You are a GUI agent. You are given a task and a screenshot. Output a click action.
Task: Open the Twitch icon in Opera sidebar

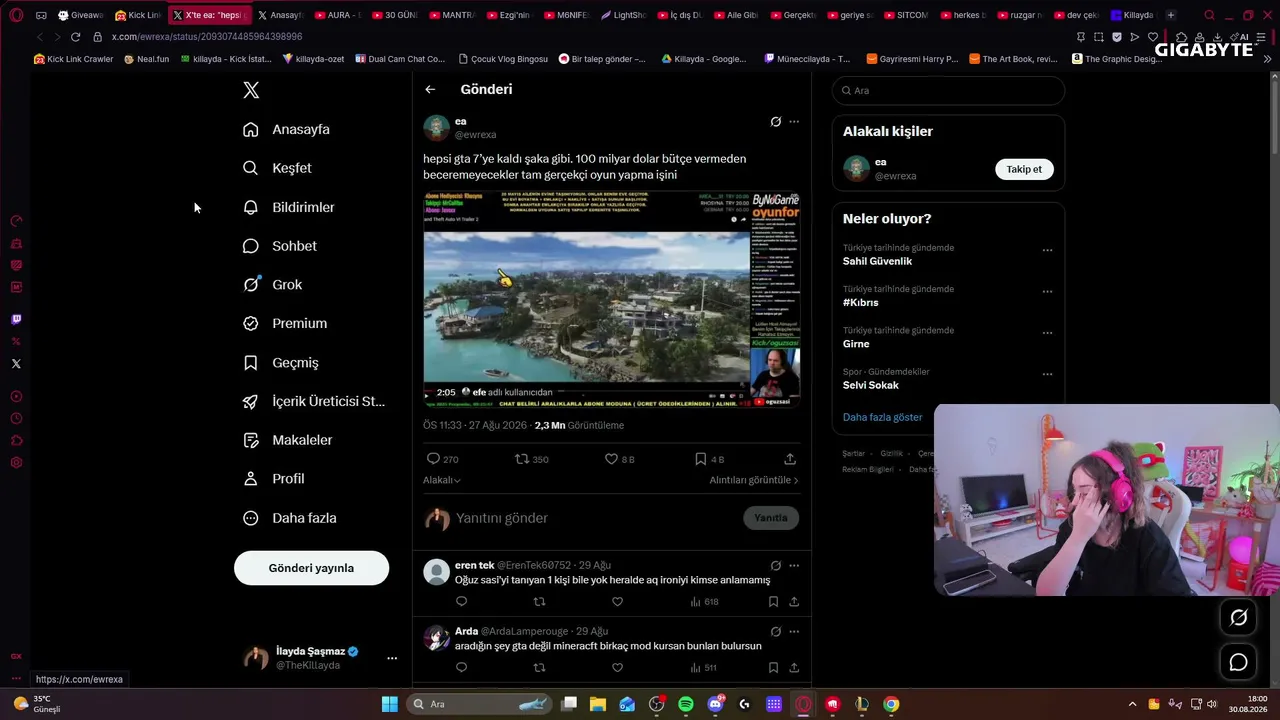(16, 320)
